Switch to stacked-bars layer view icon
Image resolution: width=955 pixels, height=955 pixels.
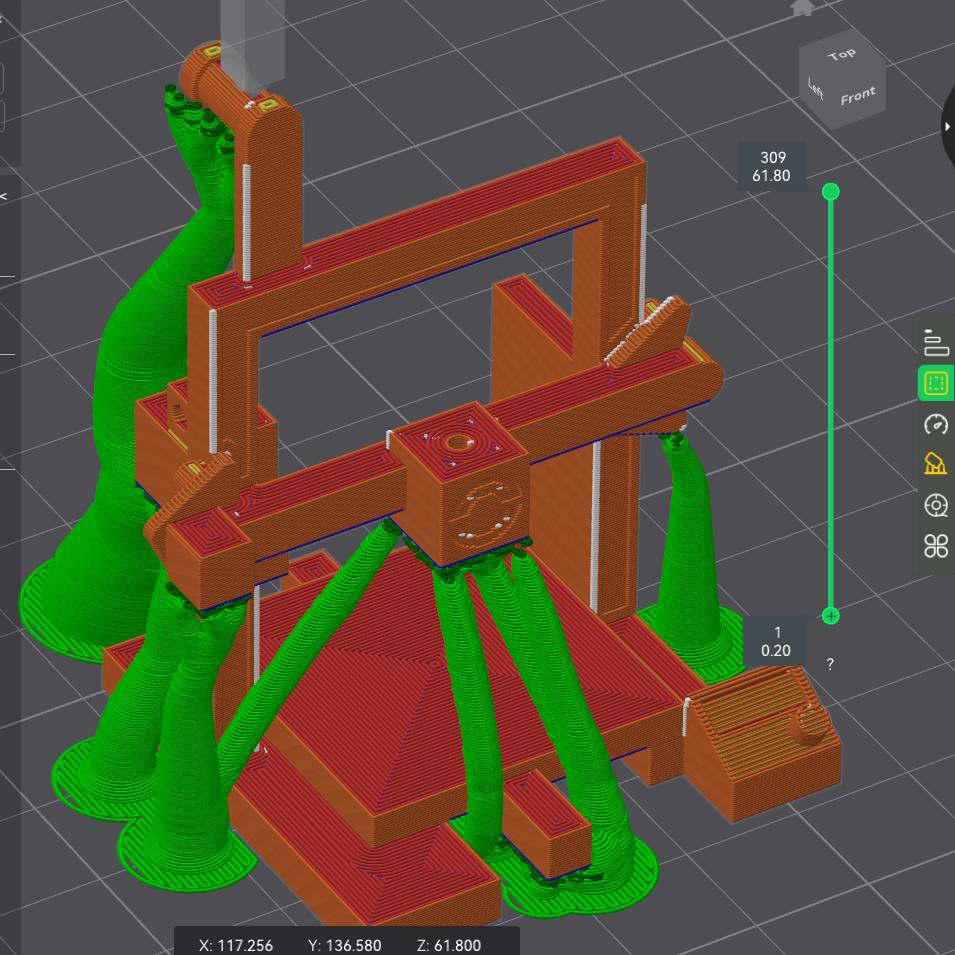click(936, 342)
